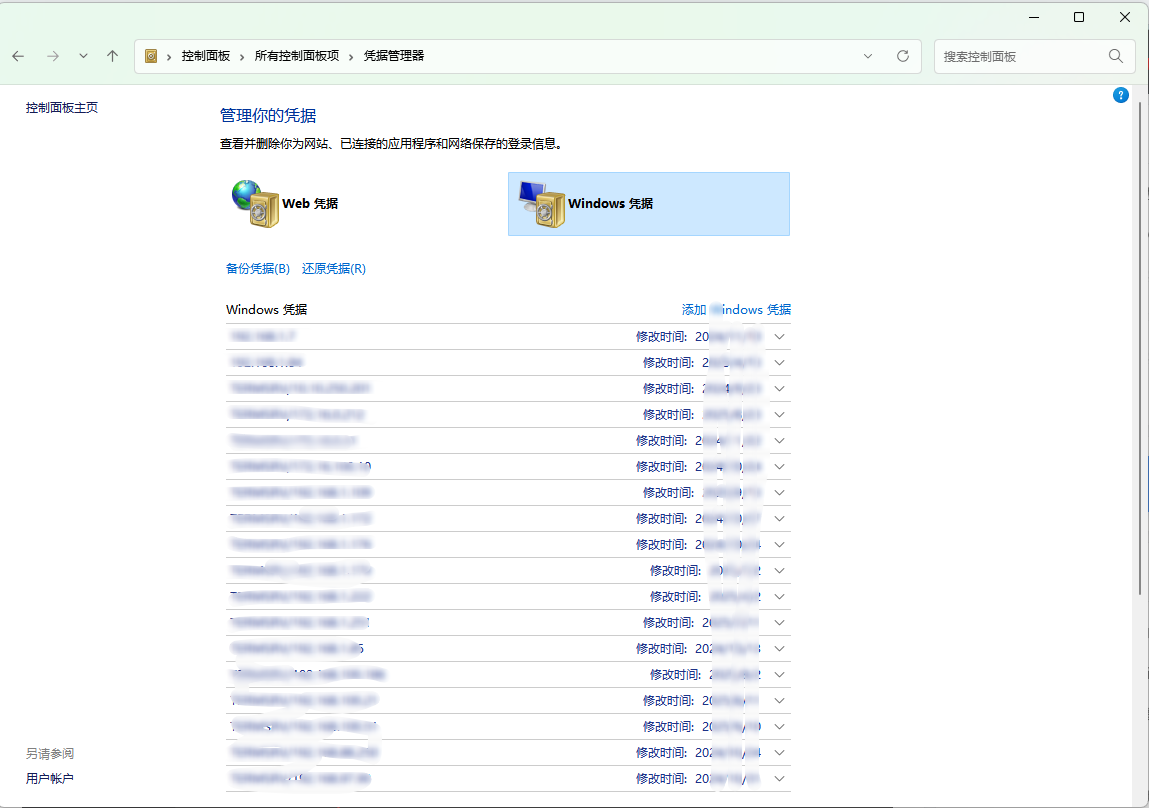
Task: Navigate to 所有控制面板项 in the breadcrumb
Action: [x=297, y=56]
